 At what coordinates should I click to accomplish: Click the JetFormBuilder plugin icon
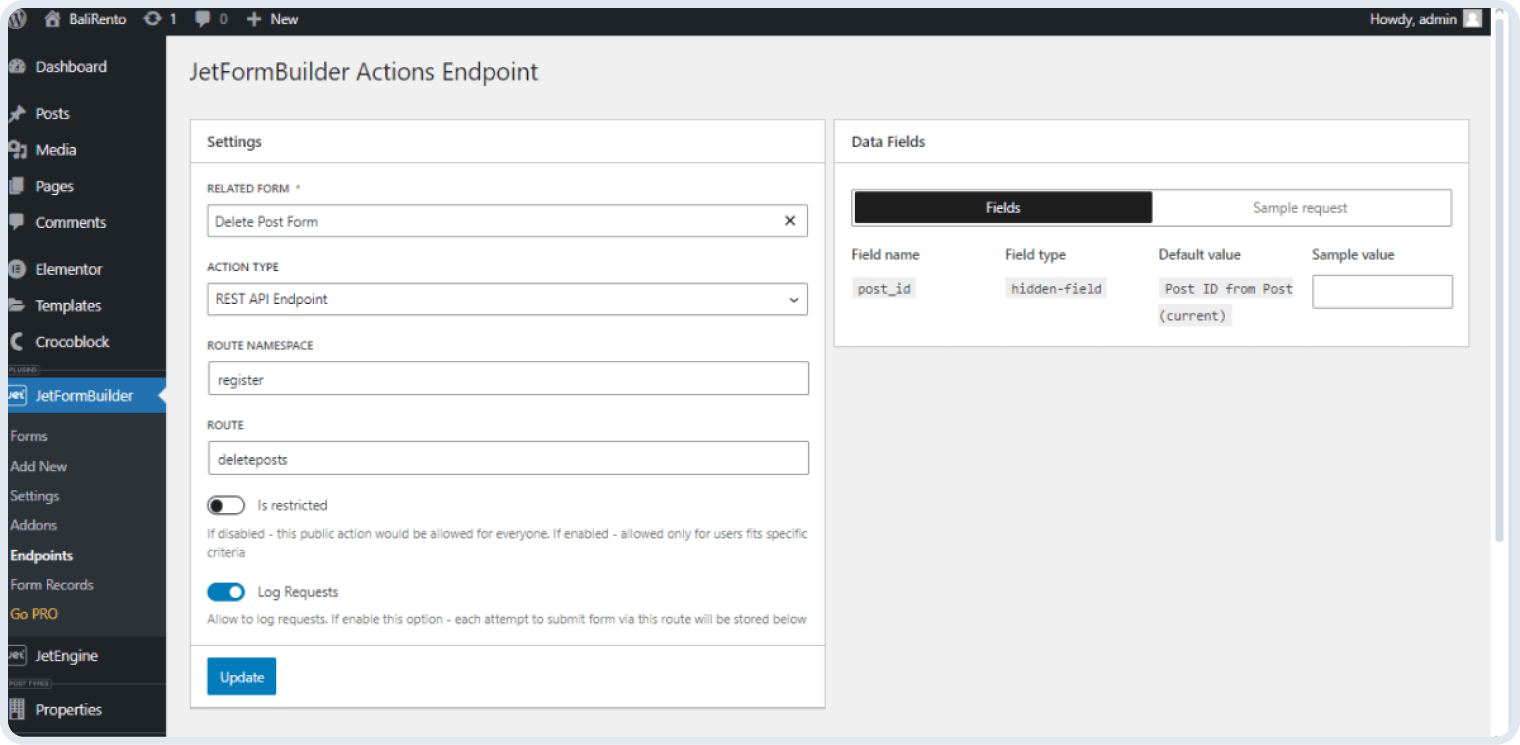18,395
